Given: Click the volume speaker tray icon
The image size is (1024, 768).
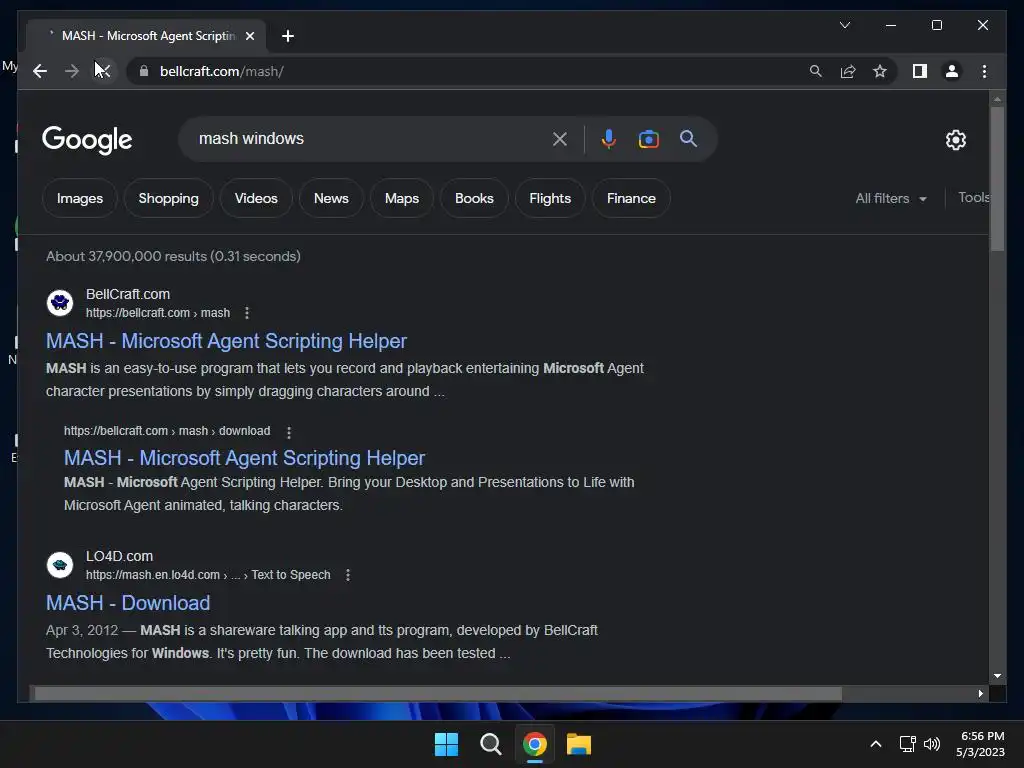Looking at the screenshot, I should (932, 744).
